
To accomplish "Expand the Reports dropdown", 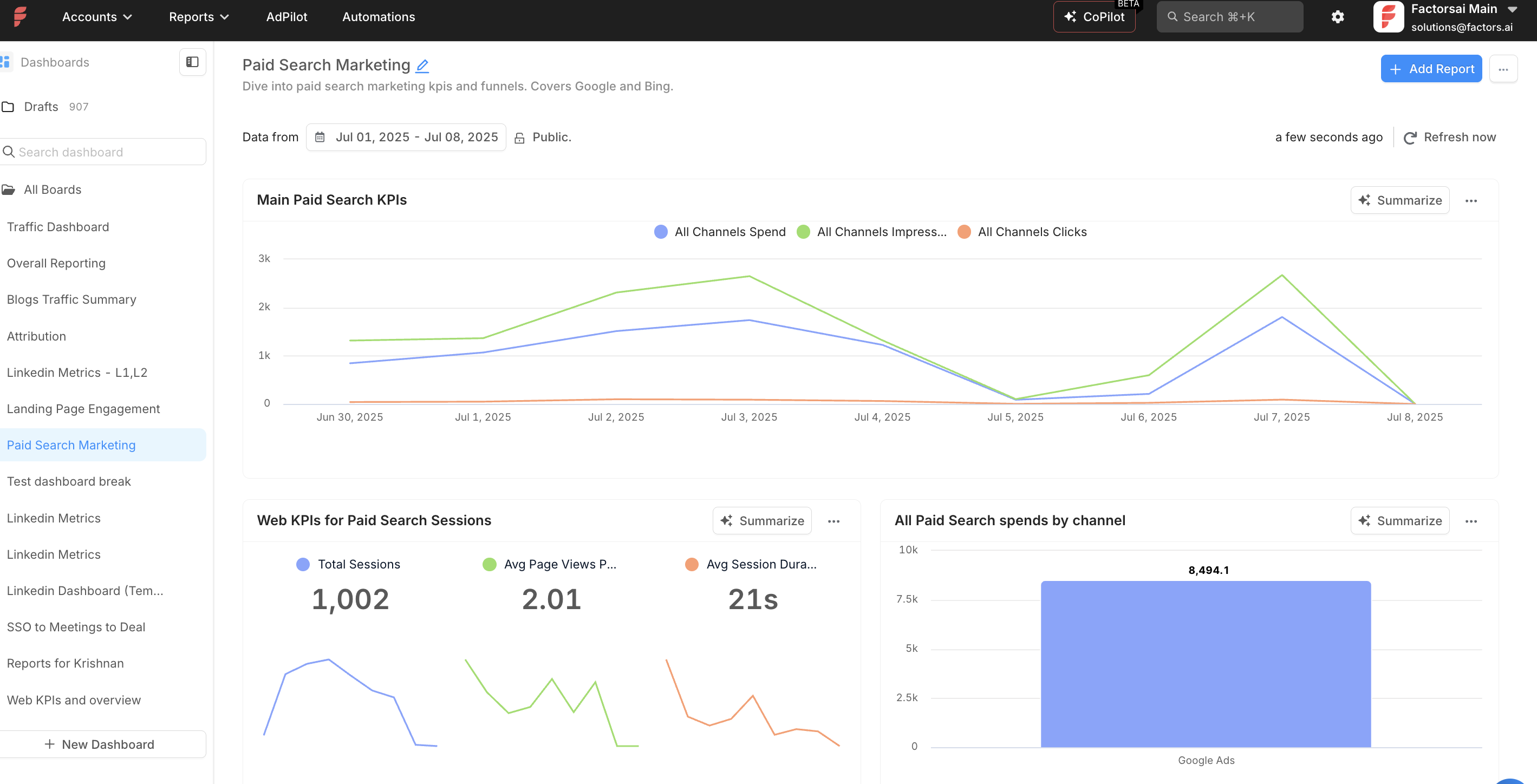I will (198, 17).
